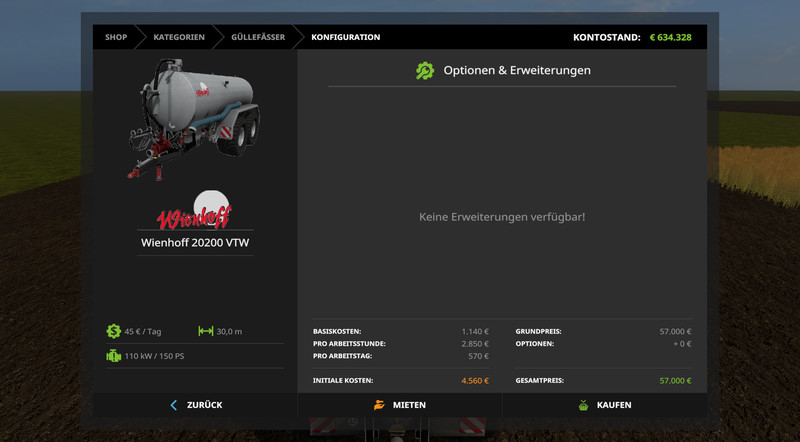Screen dimensions: 800x442
Task: Click the orange rent handshake icon
Action: point(379,405)
